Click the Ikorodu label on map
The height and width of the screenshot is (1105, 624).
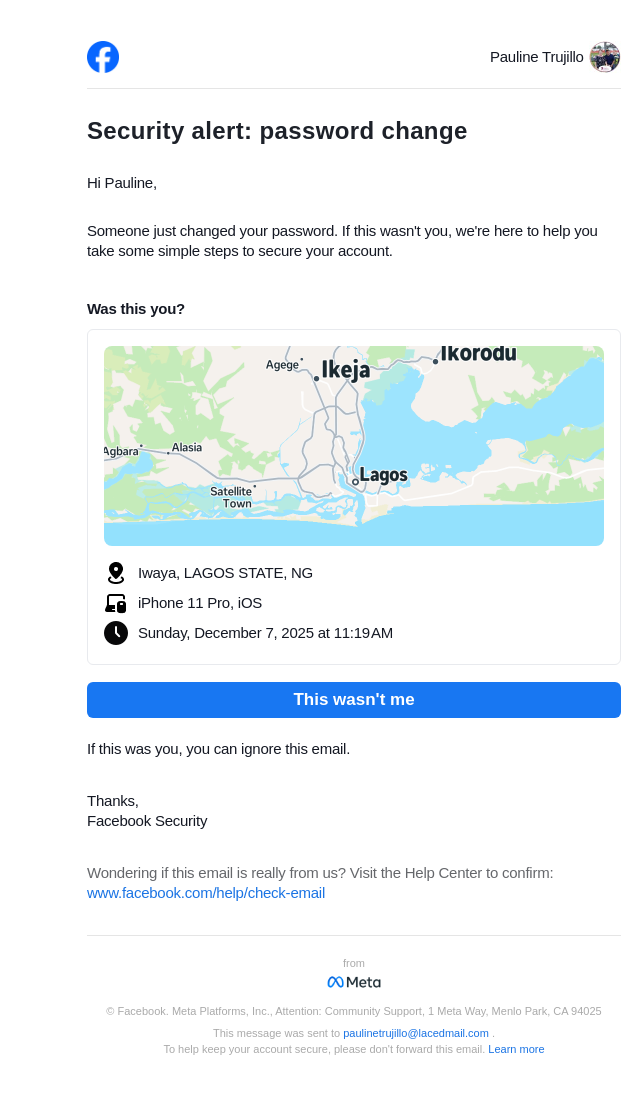tap(478, 354)
